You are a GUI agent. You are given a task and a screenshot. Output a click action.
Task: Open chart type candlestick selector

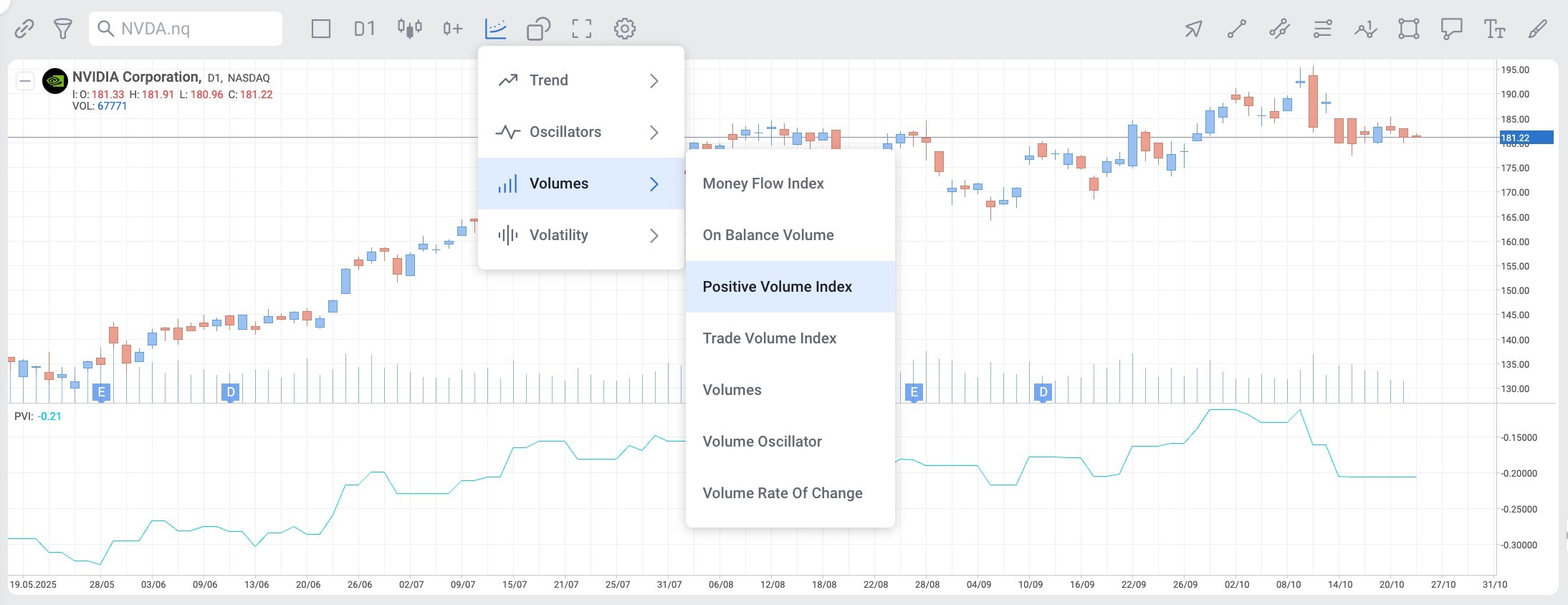pos(409,29)
